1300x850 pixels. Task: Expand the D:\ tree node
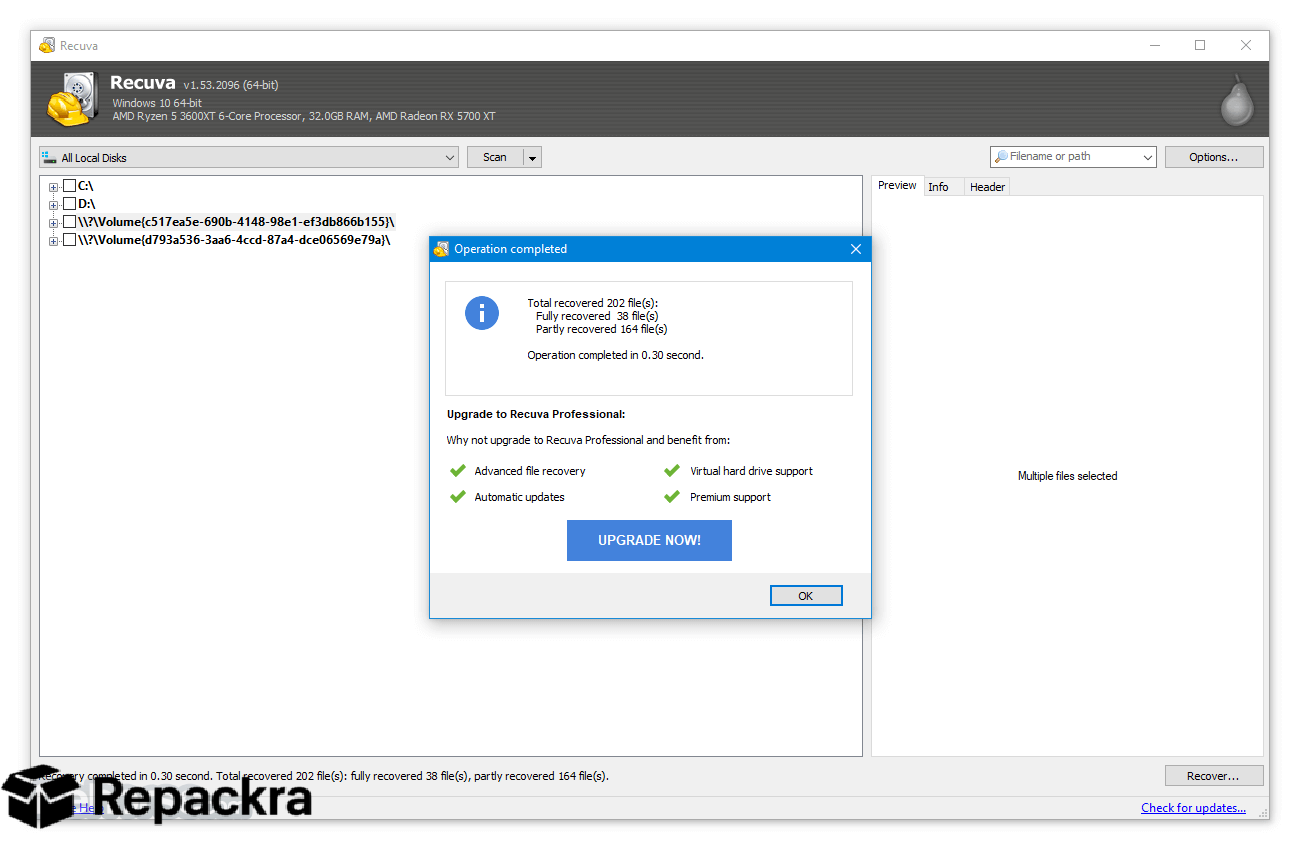tap(53, 205)
